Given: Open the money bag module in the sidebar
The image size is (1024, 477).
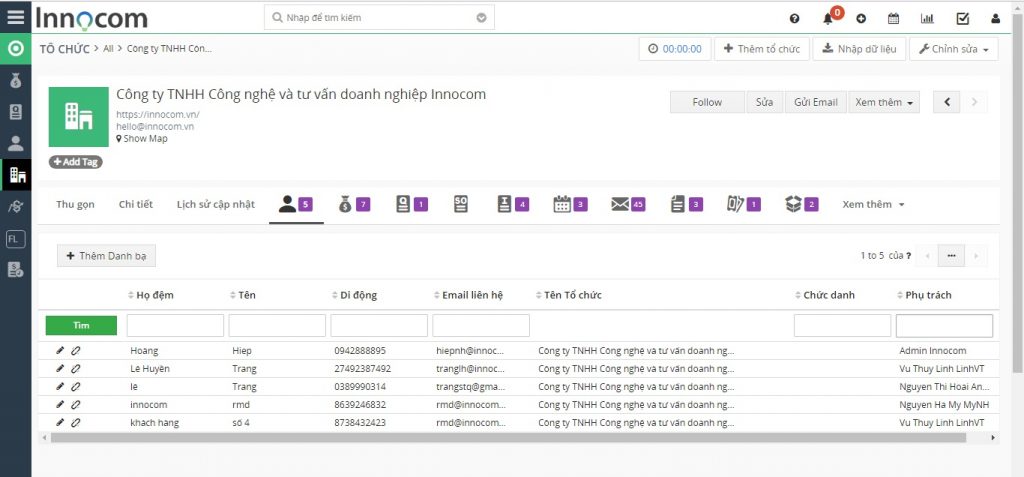Looking at the screenshot, I should (x=16, y=81).
